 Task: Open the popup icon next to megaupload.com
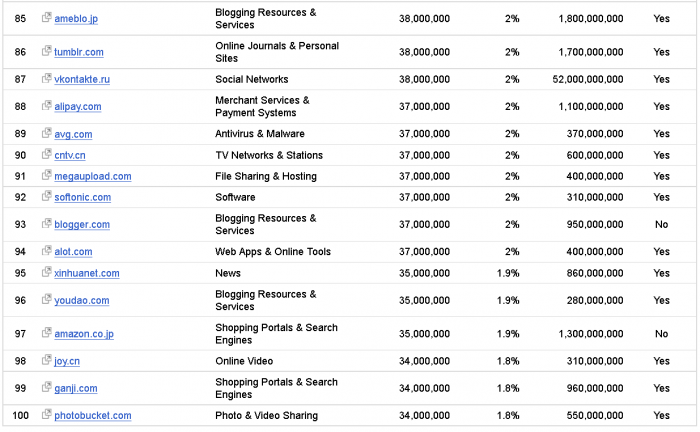[x=47, y=176]
